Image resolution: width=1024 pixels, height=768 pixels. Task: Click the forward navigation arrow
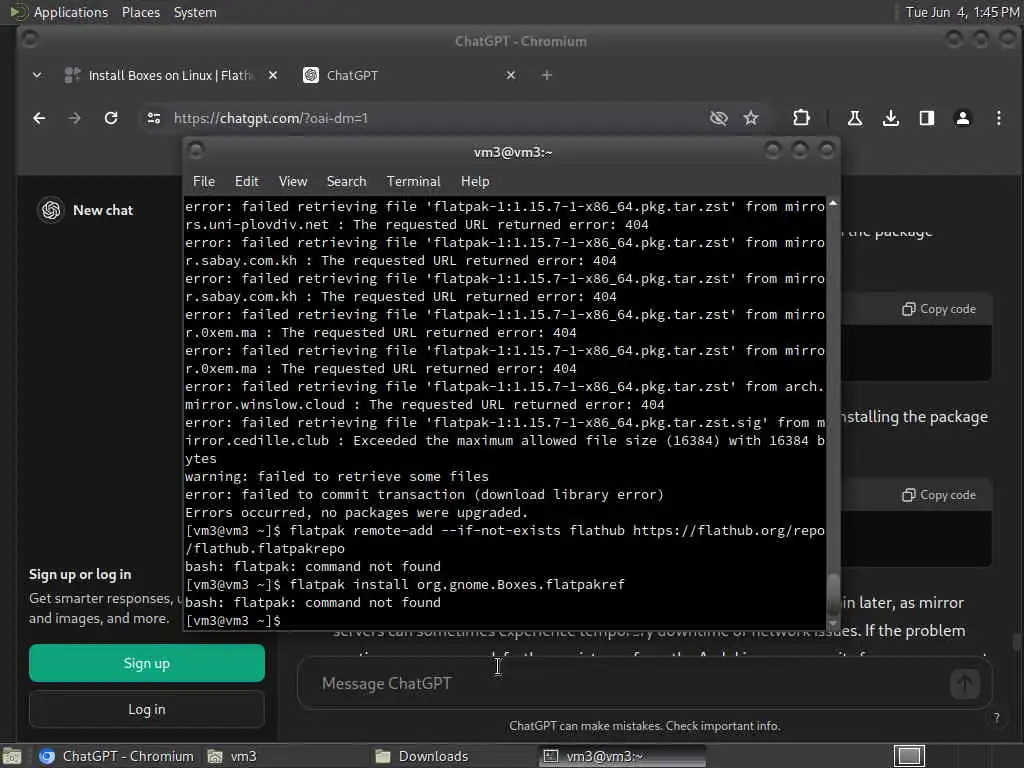click(74, 118)
